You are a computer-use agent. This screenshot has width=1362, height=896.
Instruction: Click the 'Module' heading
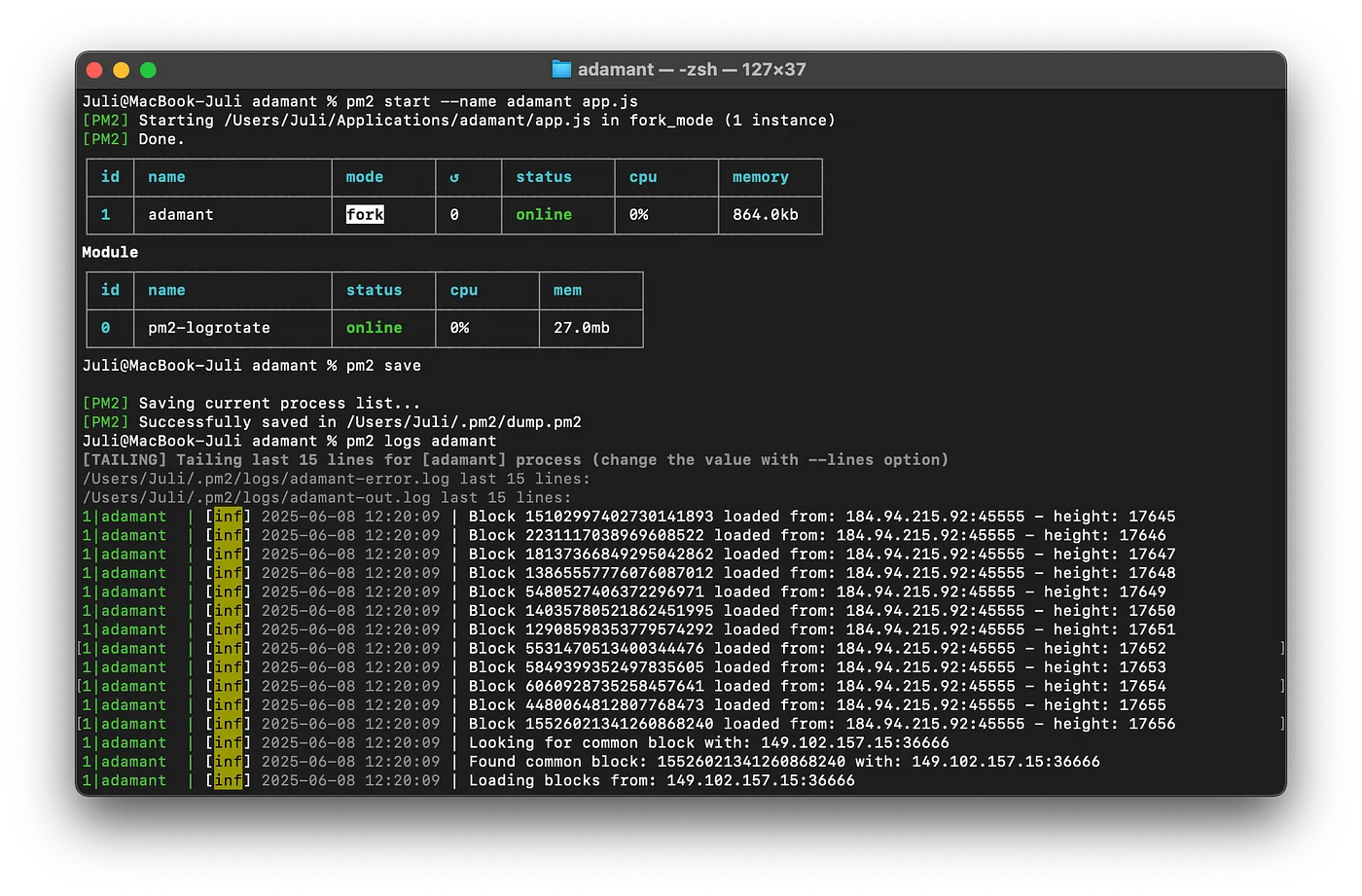110,252
